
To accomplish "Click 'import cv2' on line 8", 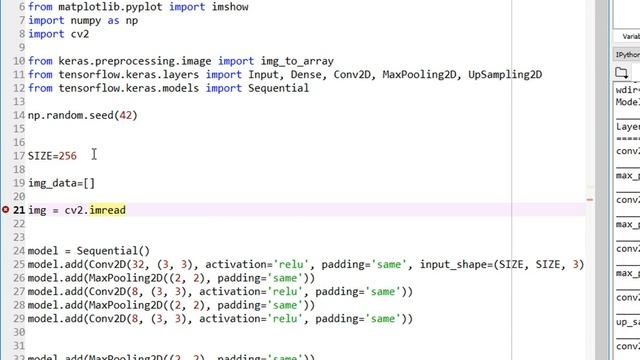I will coord(58,34).
